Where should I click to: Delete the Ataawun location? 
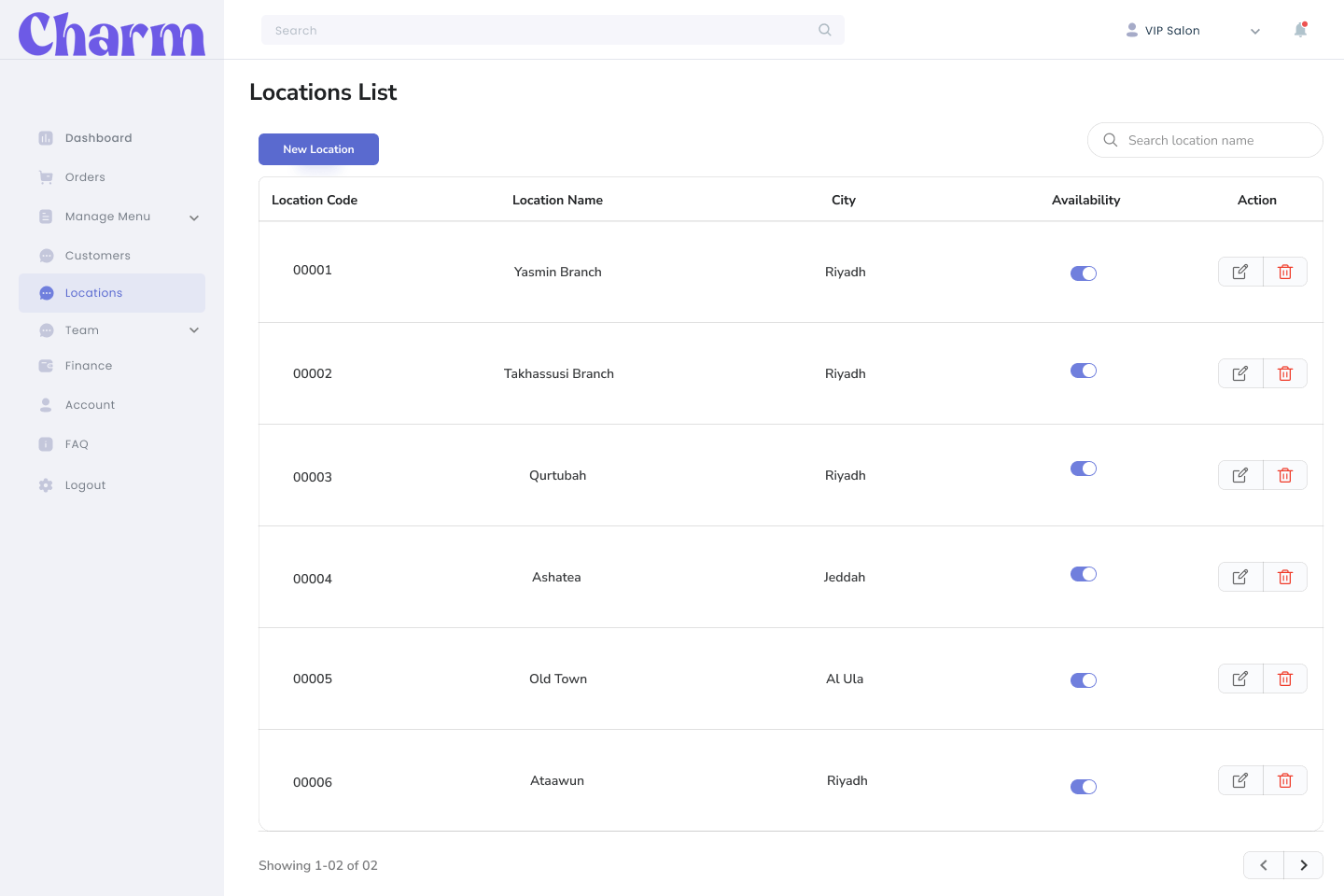(x=1285, y=780)
